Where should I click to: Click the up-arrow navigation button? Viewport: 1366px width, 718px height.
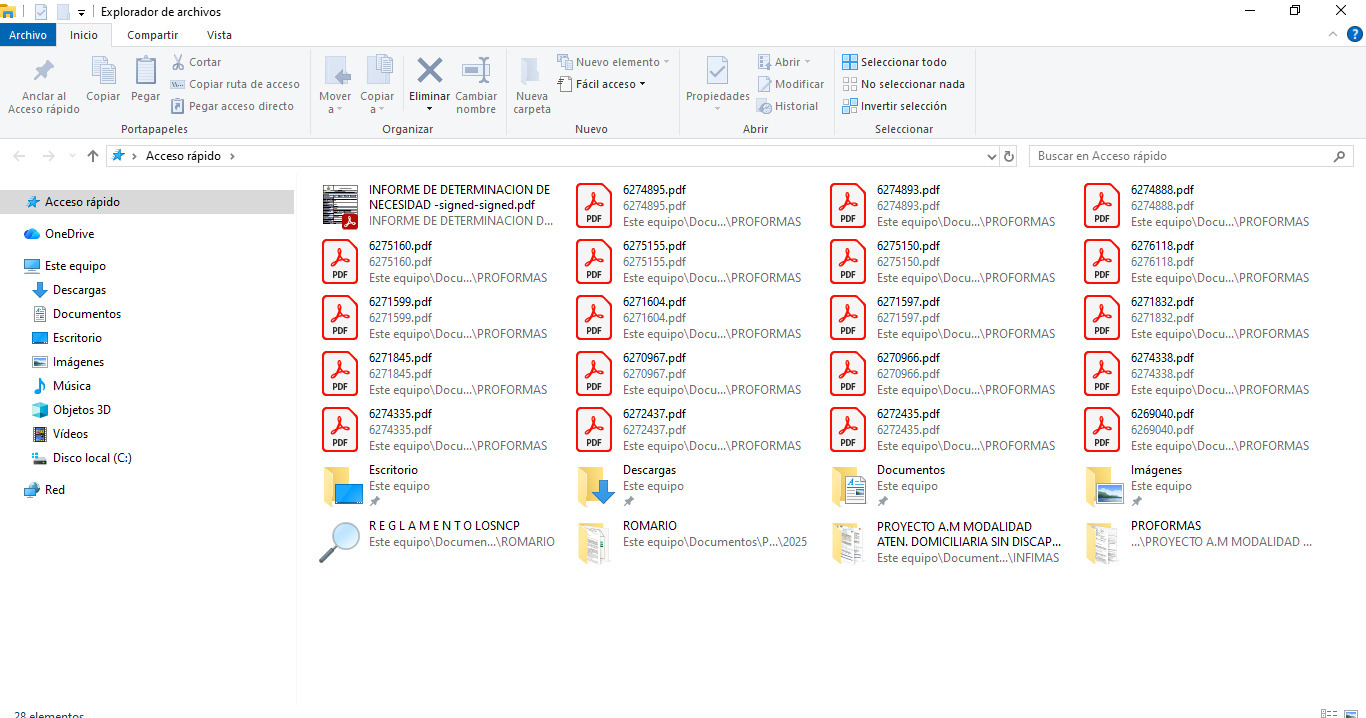pyautogui.click(x=93, y=156)
